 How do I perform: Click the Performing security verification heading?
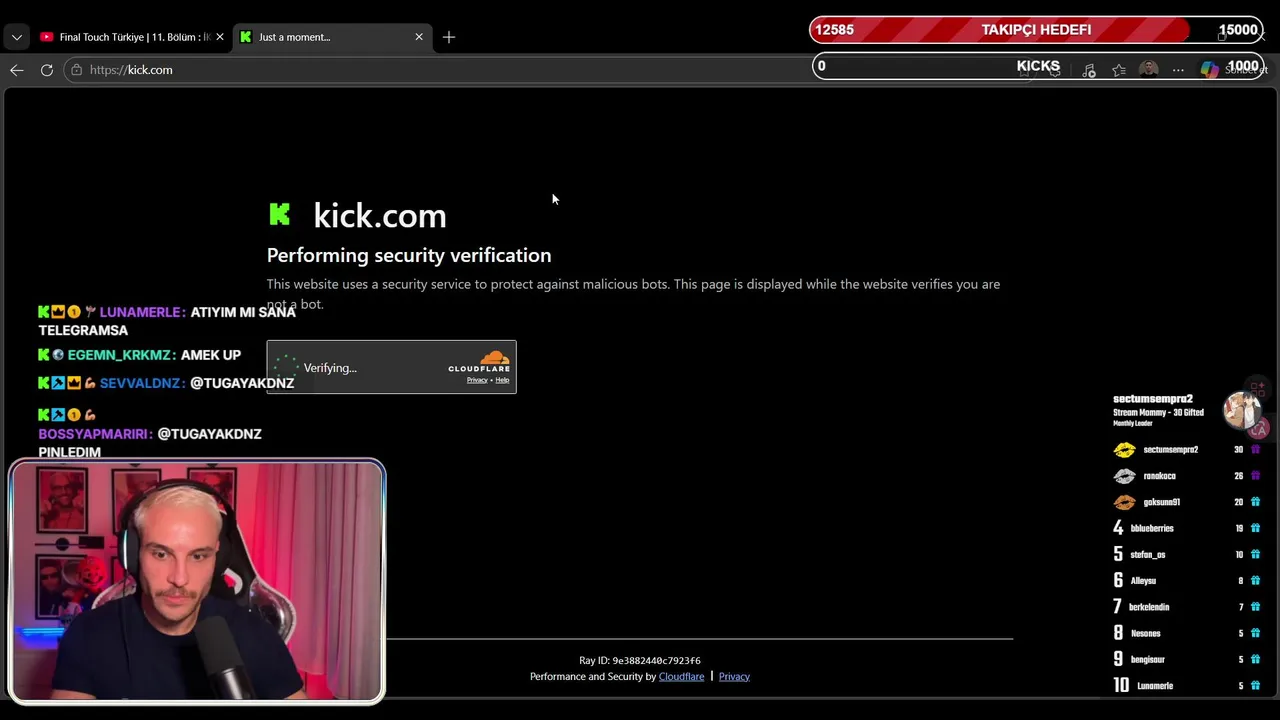click(409, 255)
